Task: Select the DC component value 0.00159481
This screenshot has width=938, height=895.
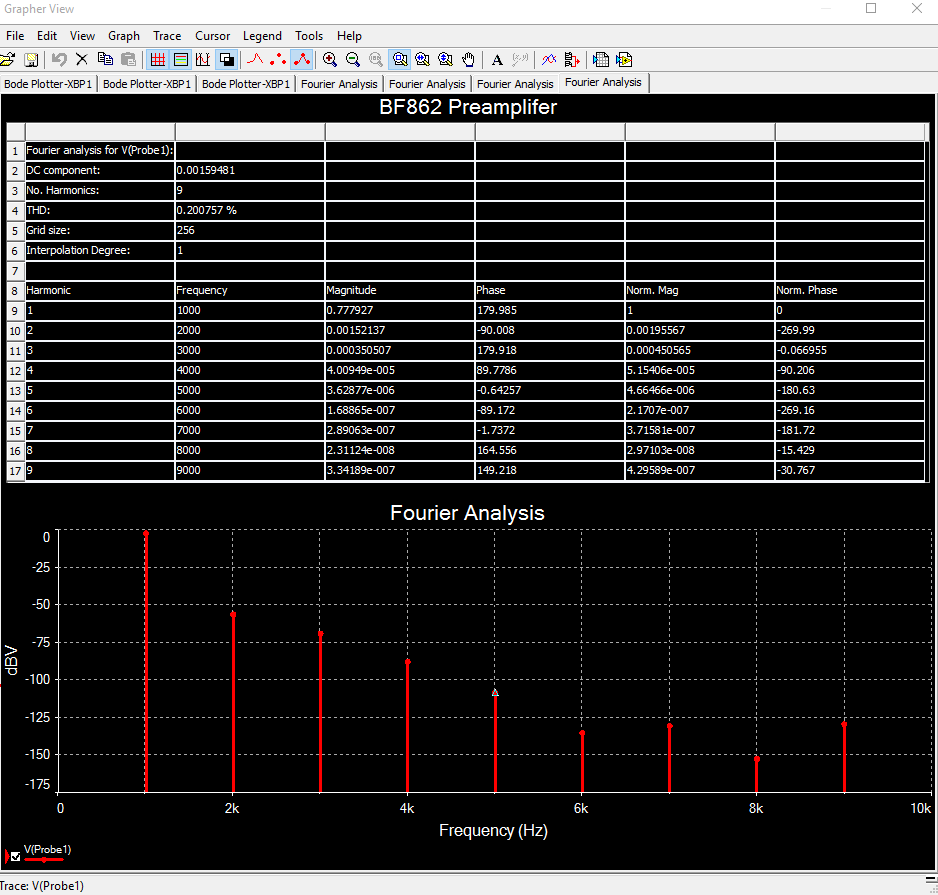Action: pos(250,171)
